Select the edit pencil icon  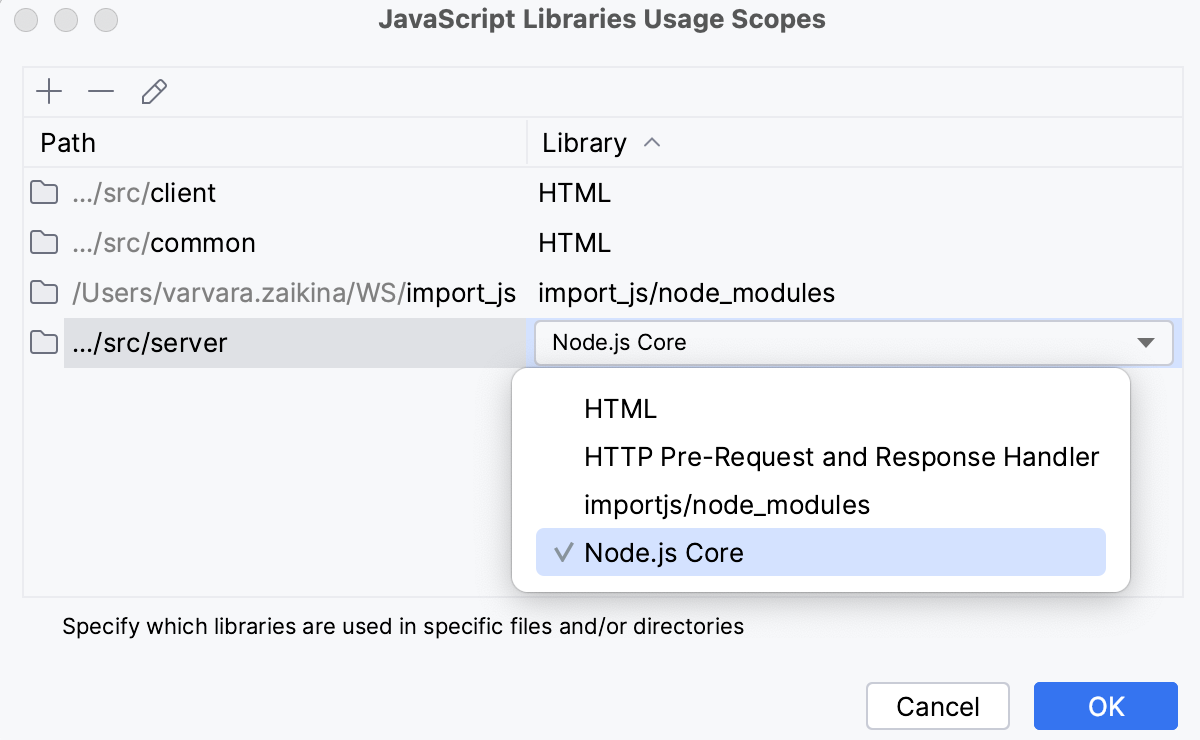point(152,91)
